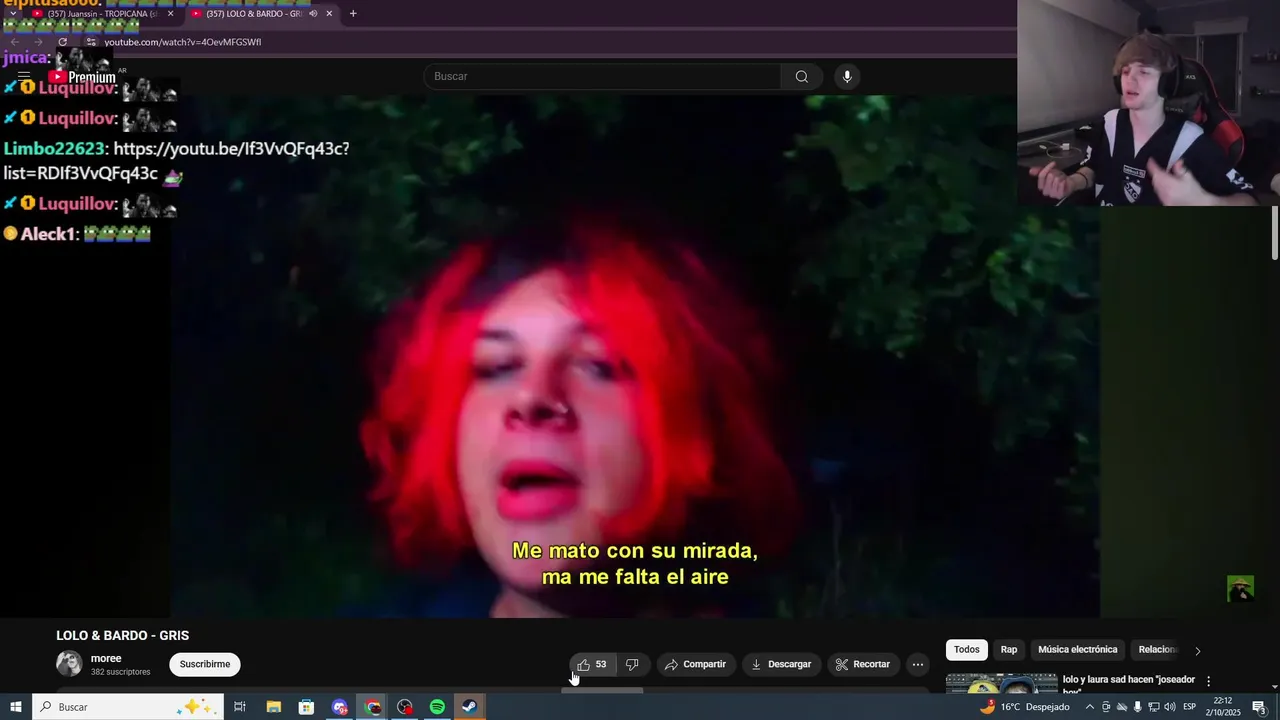Click the page vertical scrollbar thumb
Image resolution: width=1280 pixels, height=720 pixels.
1274,232
